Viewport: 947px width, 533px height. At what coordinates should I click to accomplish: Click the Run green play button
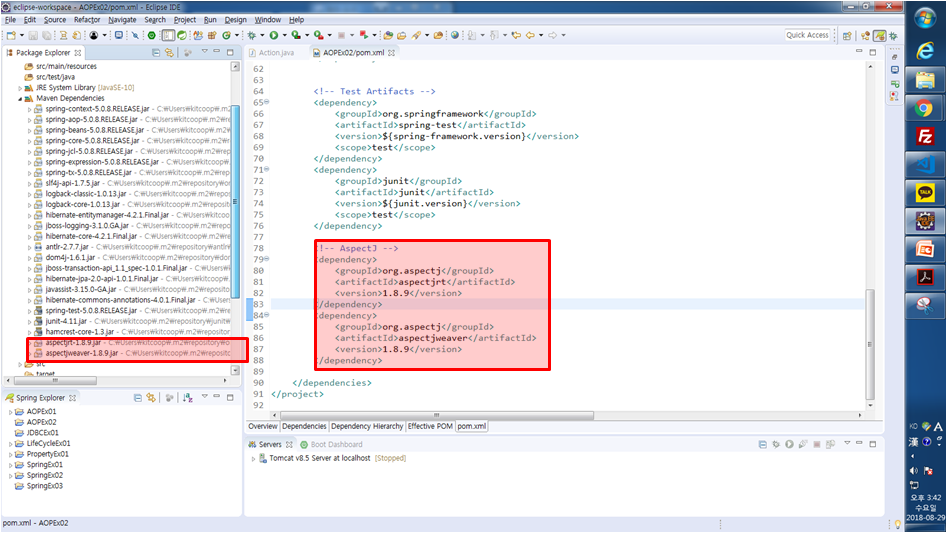click(x=274, y=36)
